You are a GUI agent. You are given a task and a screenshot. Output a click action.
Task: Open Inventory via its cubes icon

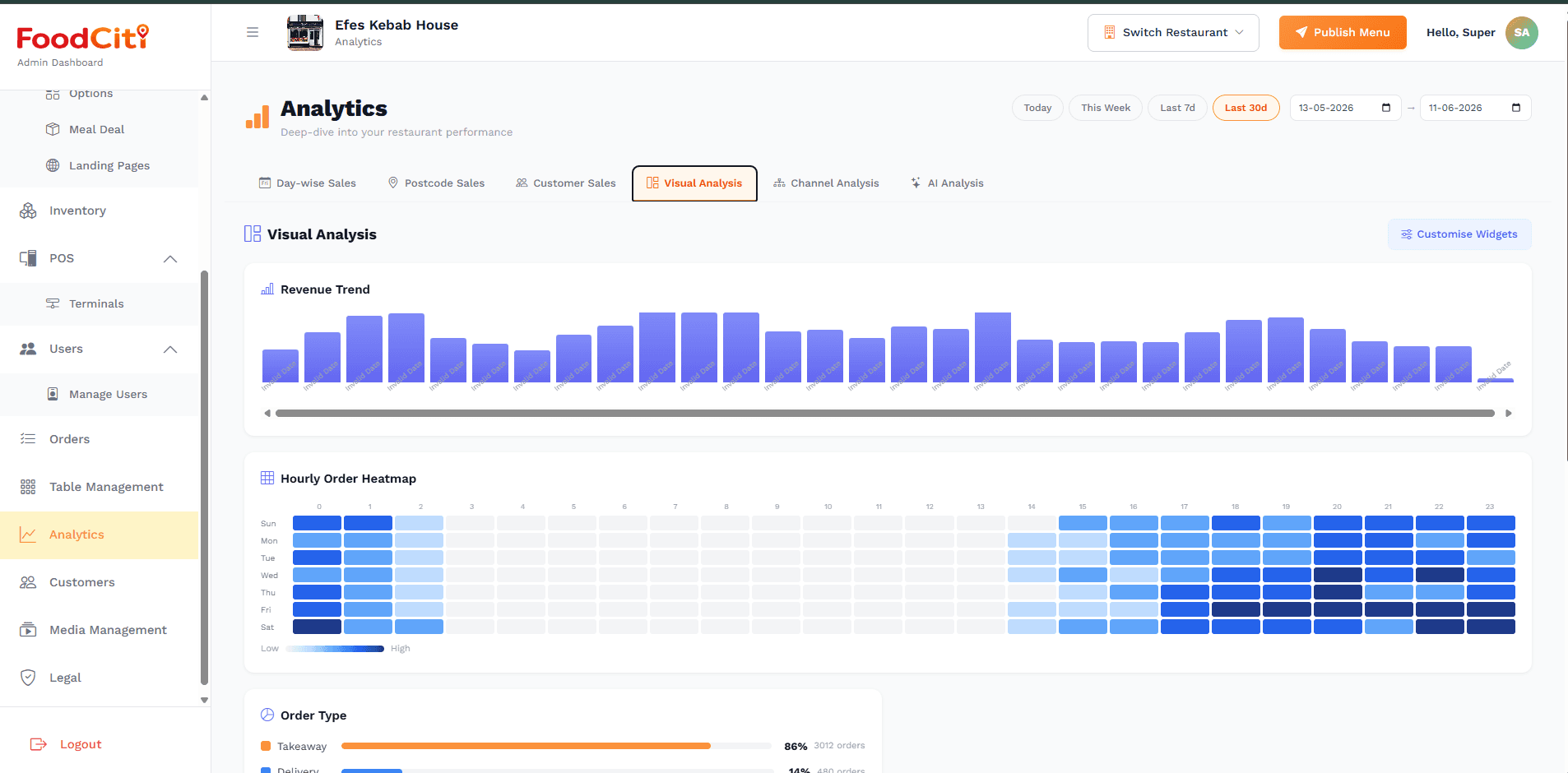click(28, 211)
